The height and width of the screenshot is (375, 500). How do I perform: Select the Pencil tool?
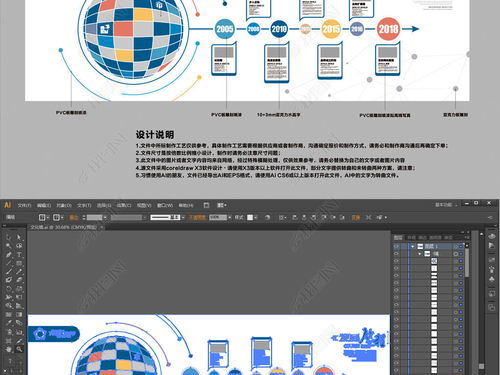19,271
